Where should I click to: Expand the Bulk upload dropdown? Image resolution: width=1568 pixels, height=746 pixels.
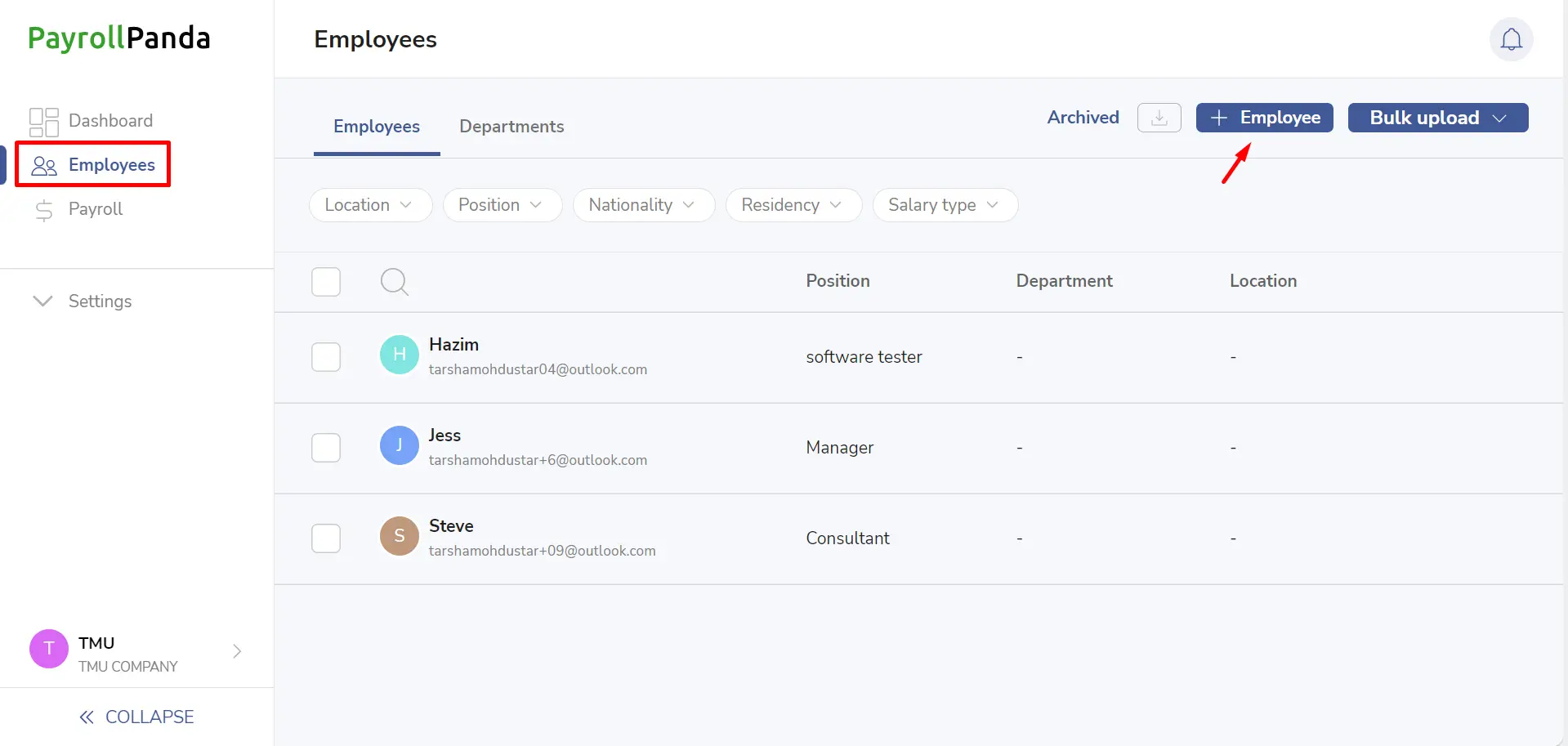(x=1438, y=118)
